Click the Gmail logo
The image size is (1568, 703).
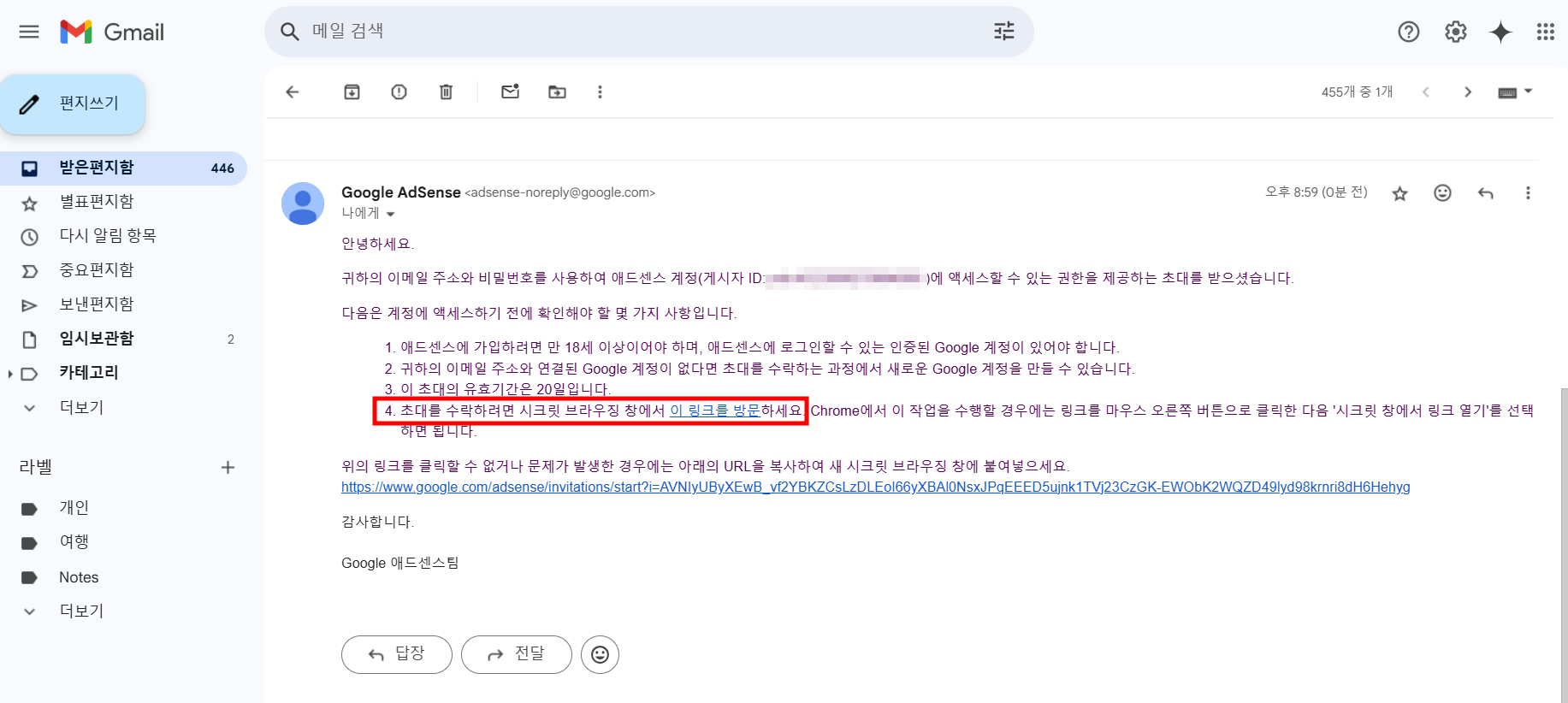click(112, 32)
